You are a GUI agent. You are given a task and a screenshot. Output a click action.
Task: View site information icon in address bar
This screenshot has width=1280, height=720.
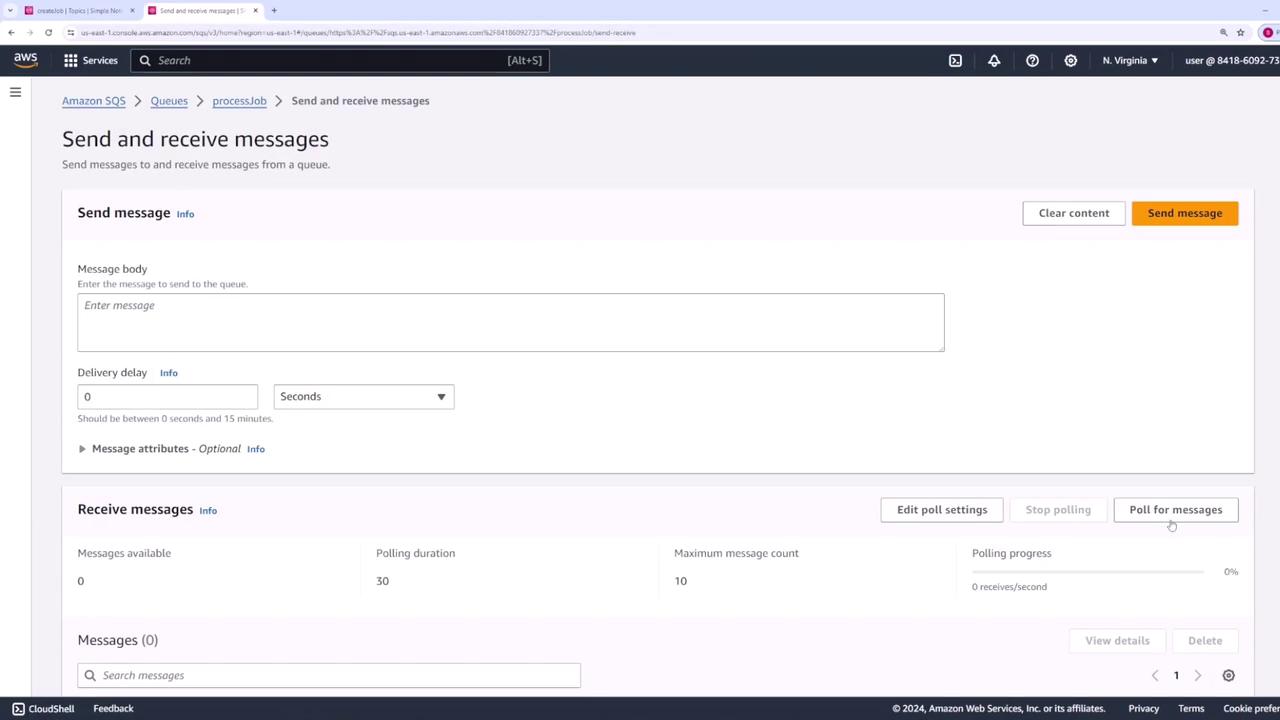pos(70,32)
